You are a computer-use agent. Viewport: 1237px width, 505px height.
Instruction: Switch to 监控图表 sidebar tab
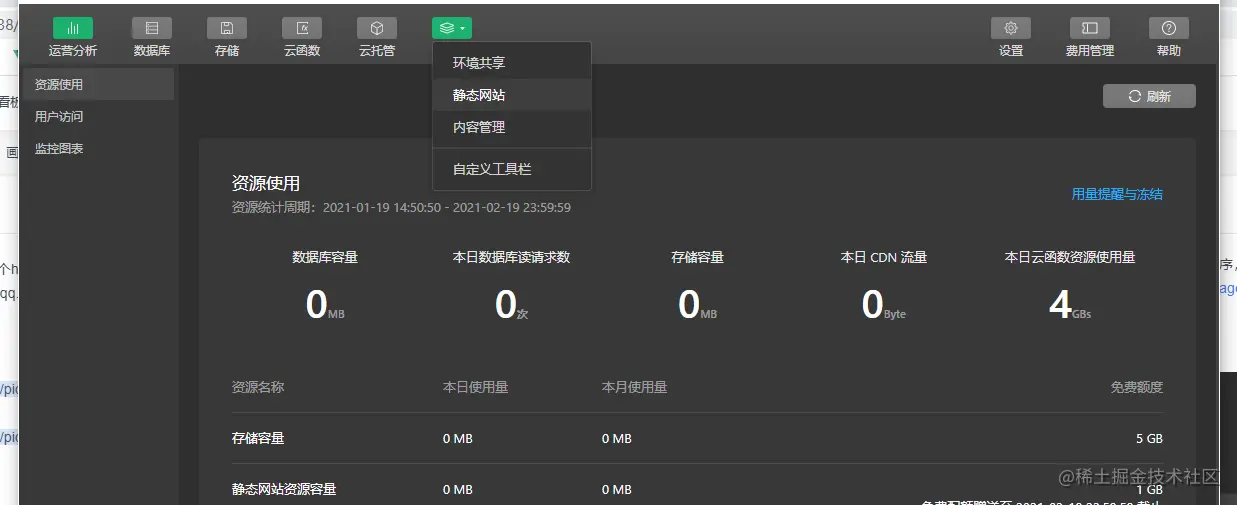pyautogui.click(x=99, y=149)
